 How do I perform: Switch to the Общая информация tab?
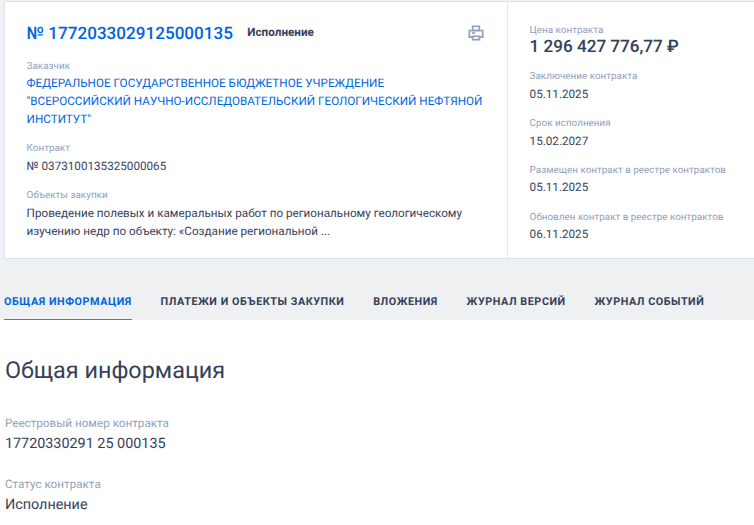[68, 301]
